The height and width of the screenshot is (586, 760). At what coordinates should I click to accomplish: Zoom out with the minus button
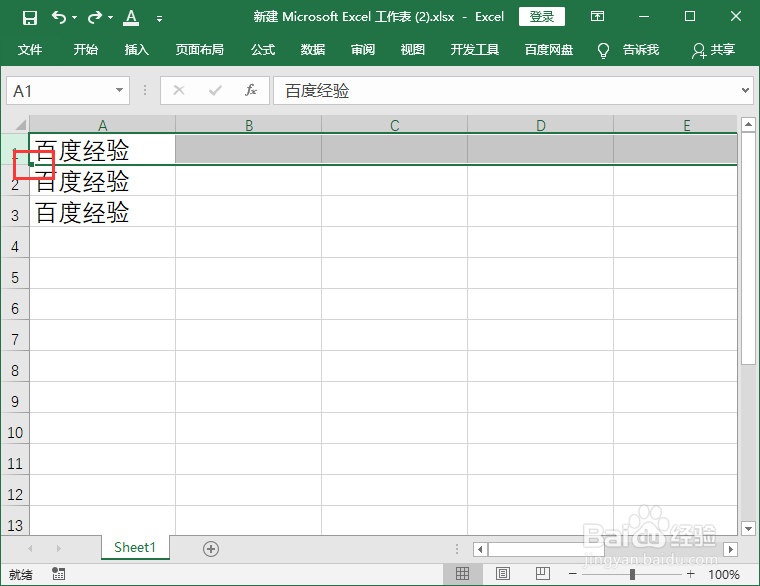pyautogui.click(x=573, y=574)
